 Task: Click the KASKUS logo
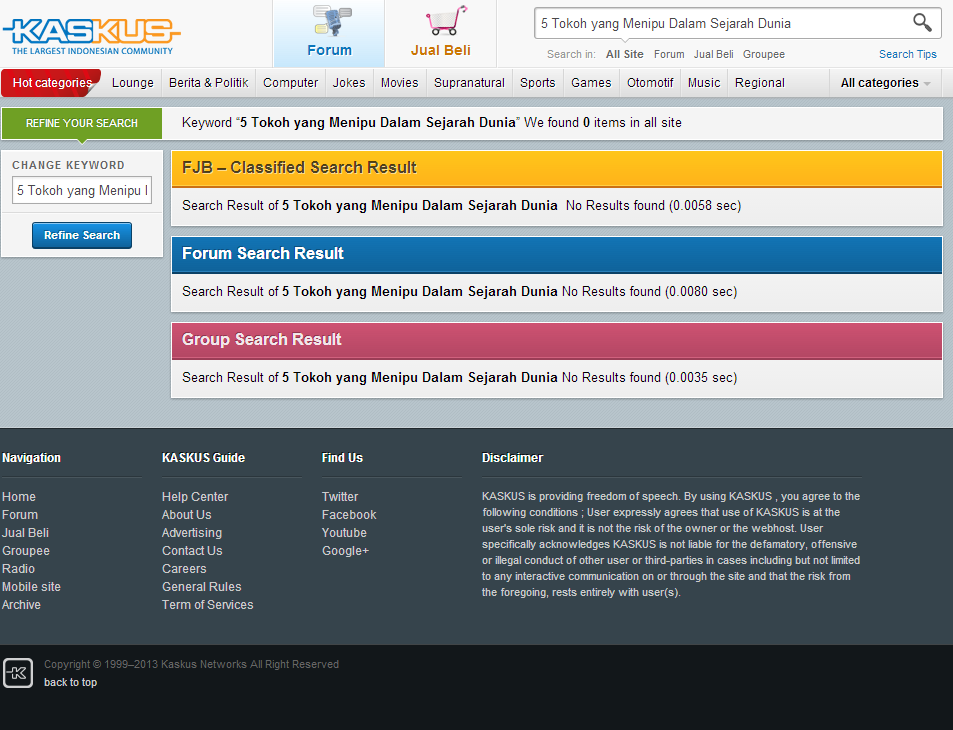pyautogui.click(x=91, y=36)
